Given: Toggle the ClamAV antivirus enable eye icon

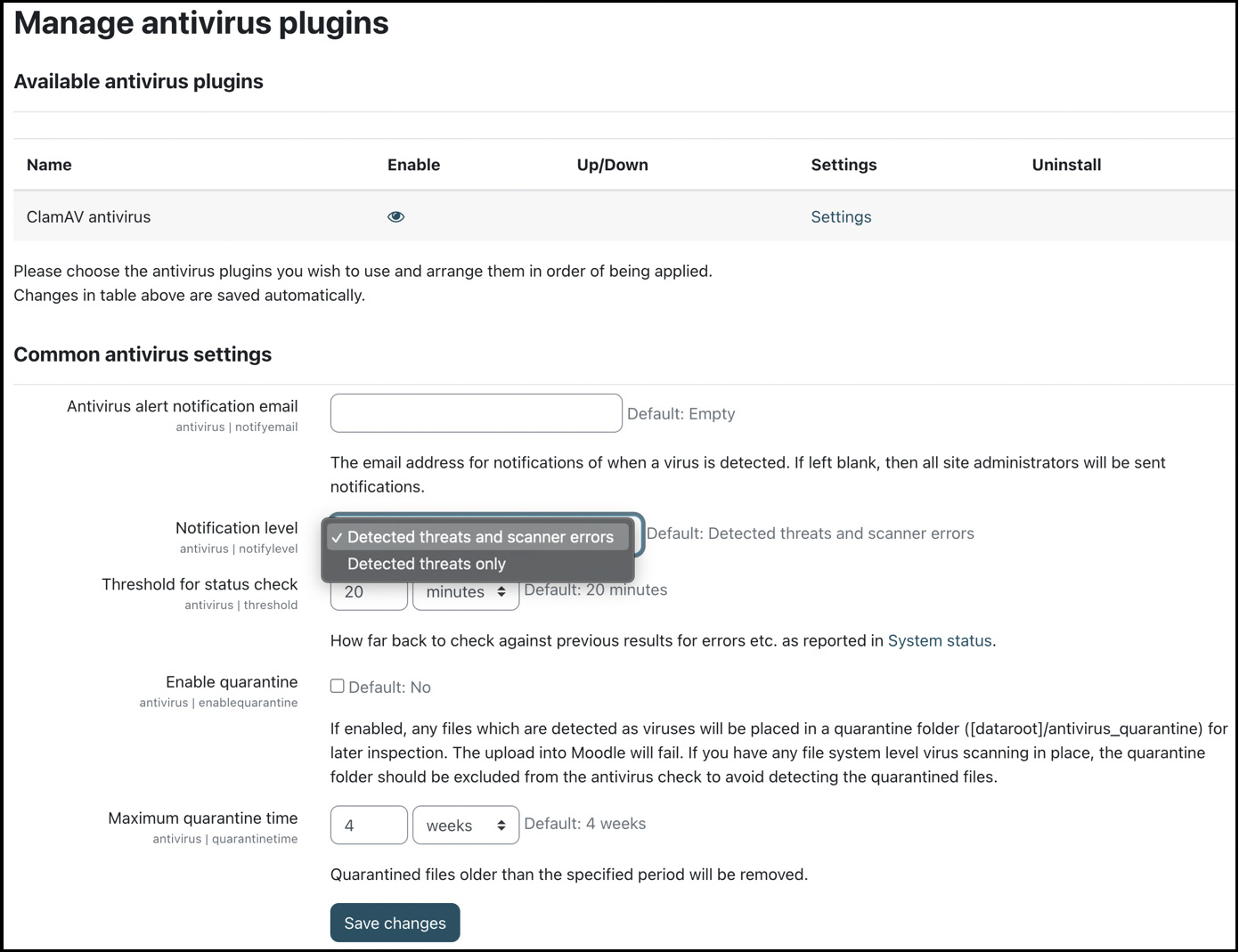Looking at the screenshot, I should pos(396,216).
